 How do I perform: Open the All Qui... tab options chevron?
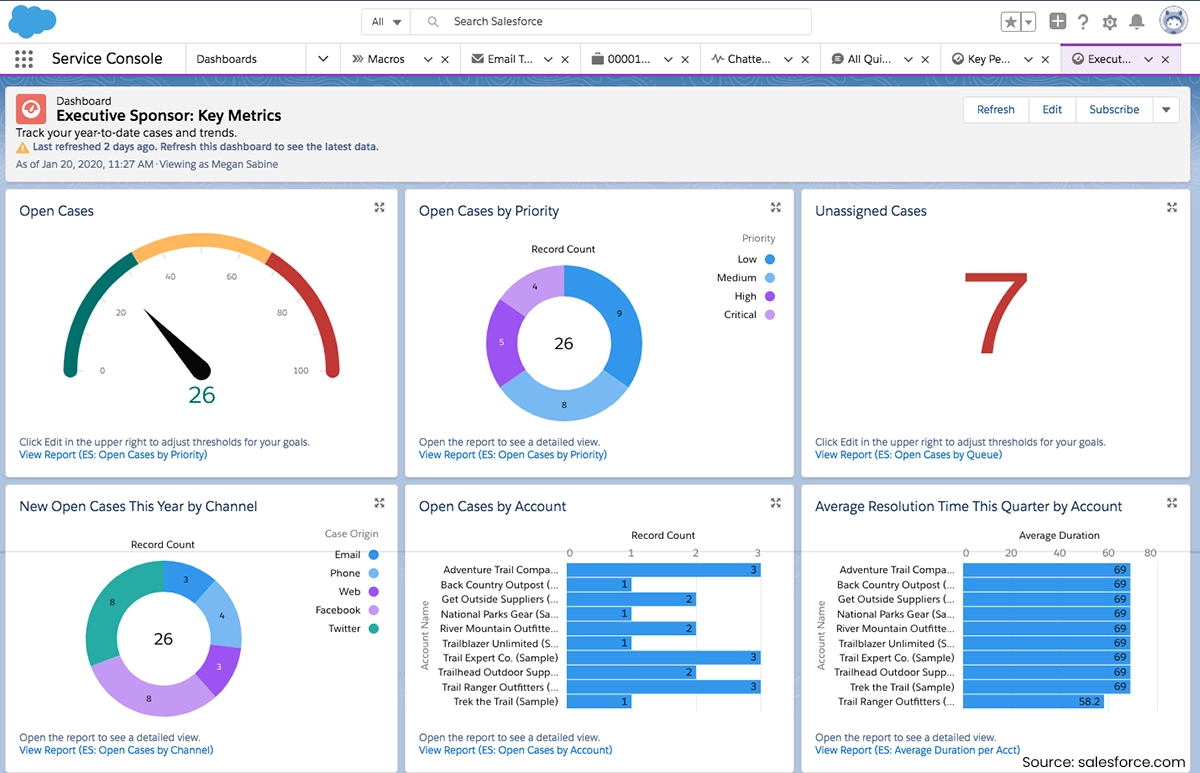click(908, 59)
